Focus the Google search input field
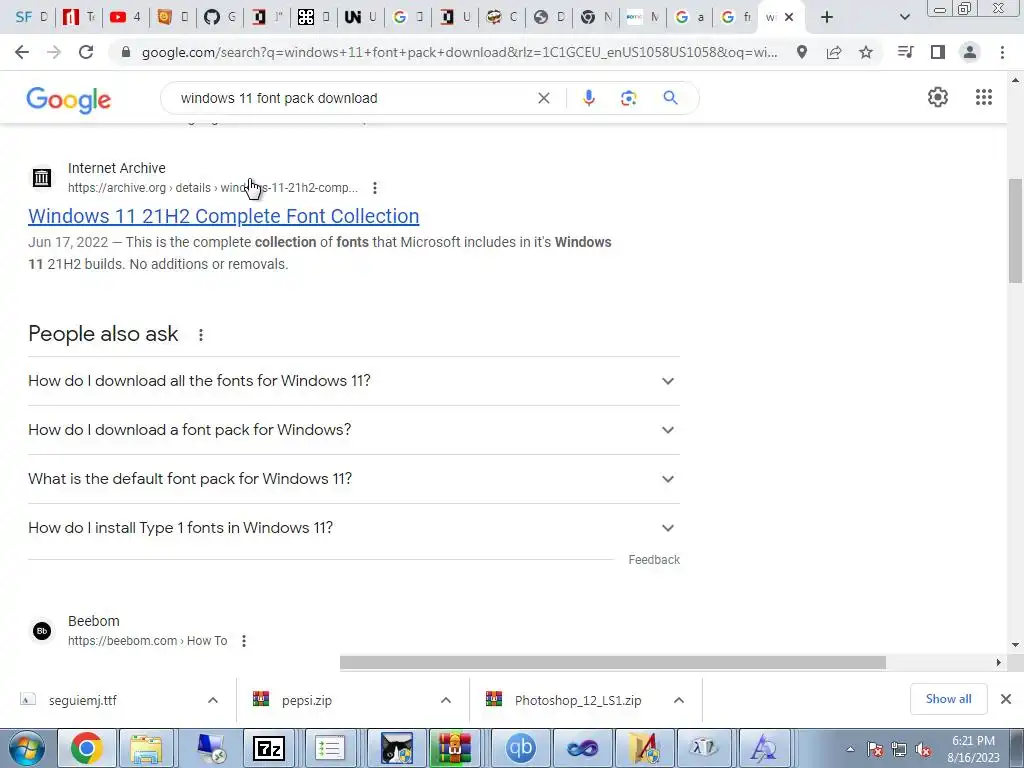 [353, 98]
